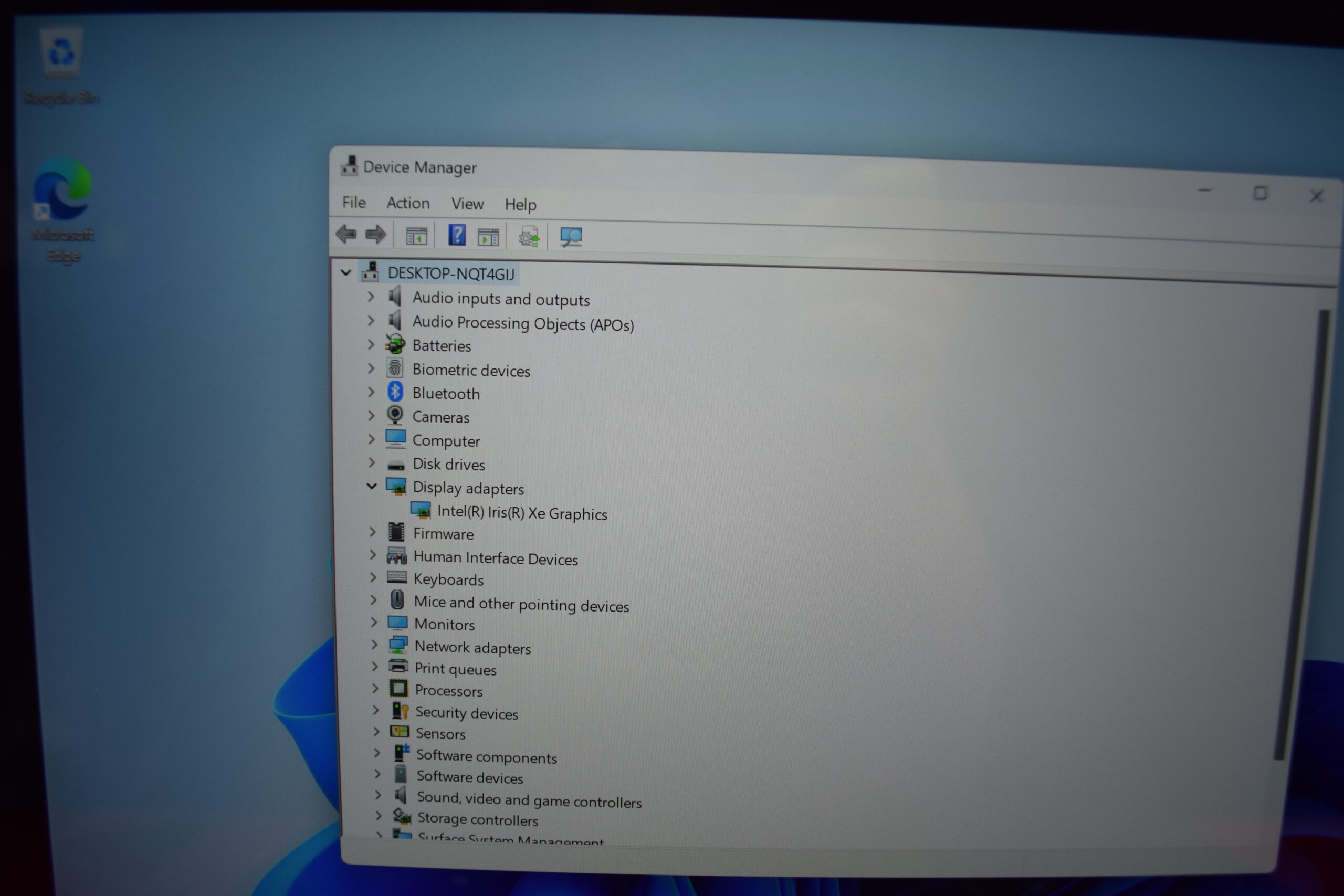Collapse the Display adapters chevron
The height and width of the screenshot is (896, 1344).
pyautogui.click(x=372, y=486)
